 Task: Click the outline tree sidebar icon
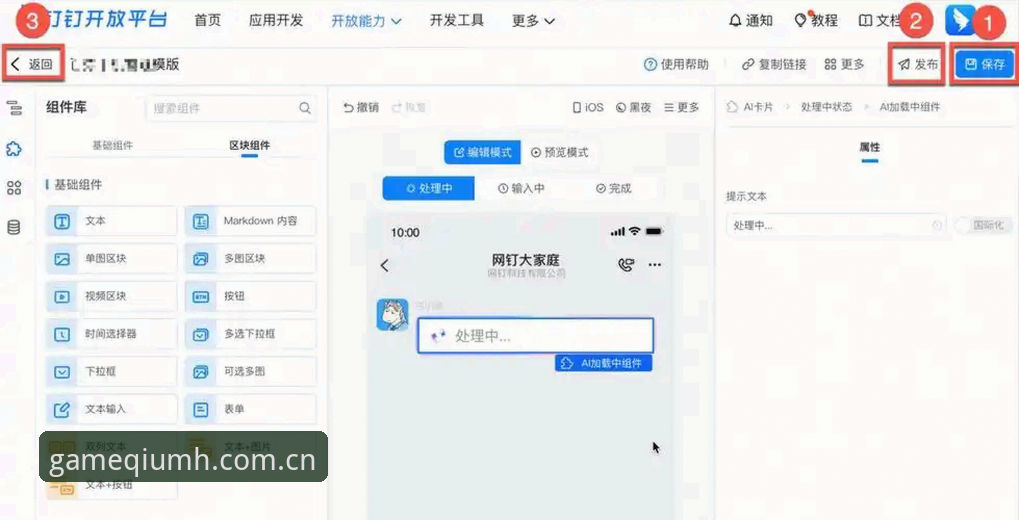[14, 109]
